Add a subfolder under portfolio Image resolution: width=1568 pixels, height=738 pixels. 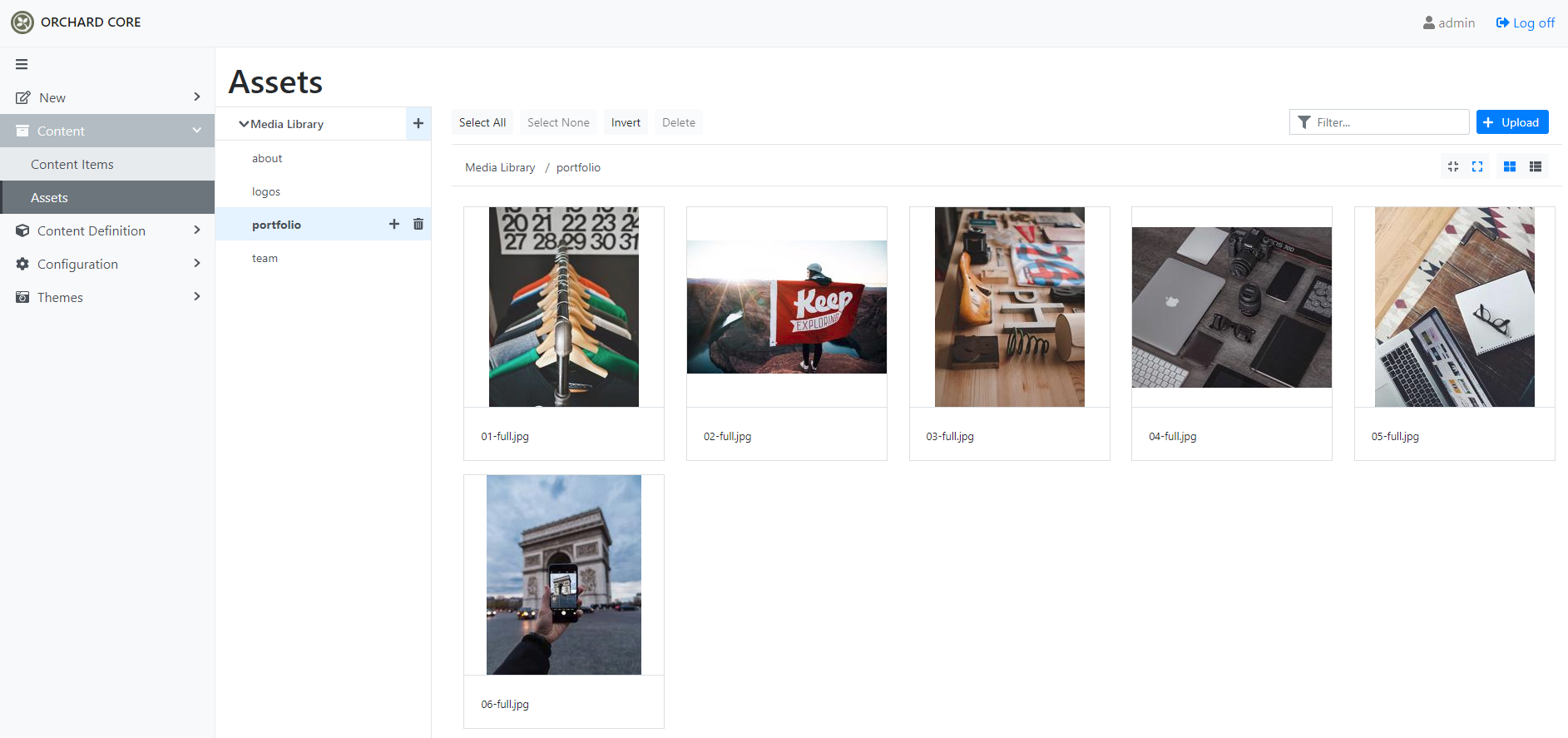(394, 224)
